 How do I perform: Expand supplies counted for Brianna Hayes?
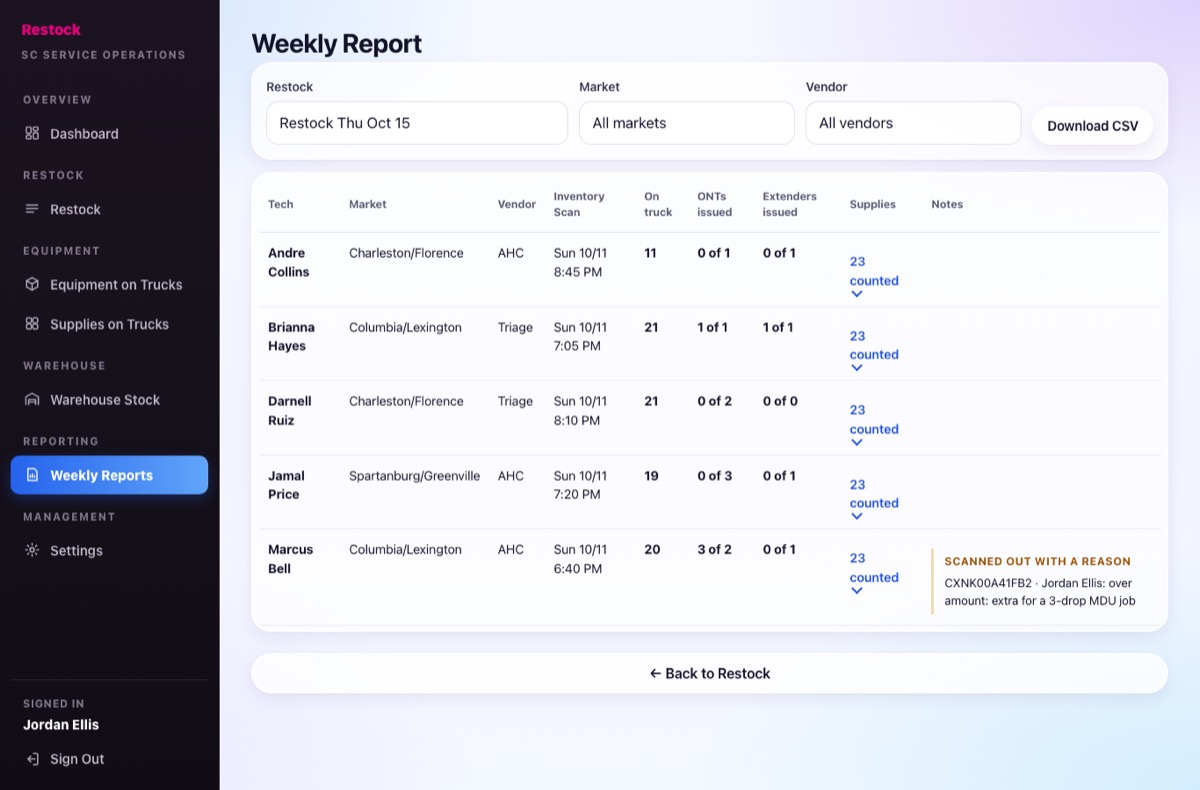pos(874,350)
